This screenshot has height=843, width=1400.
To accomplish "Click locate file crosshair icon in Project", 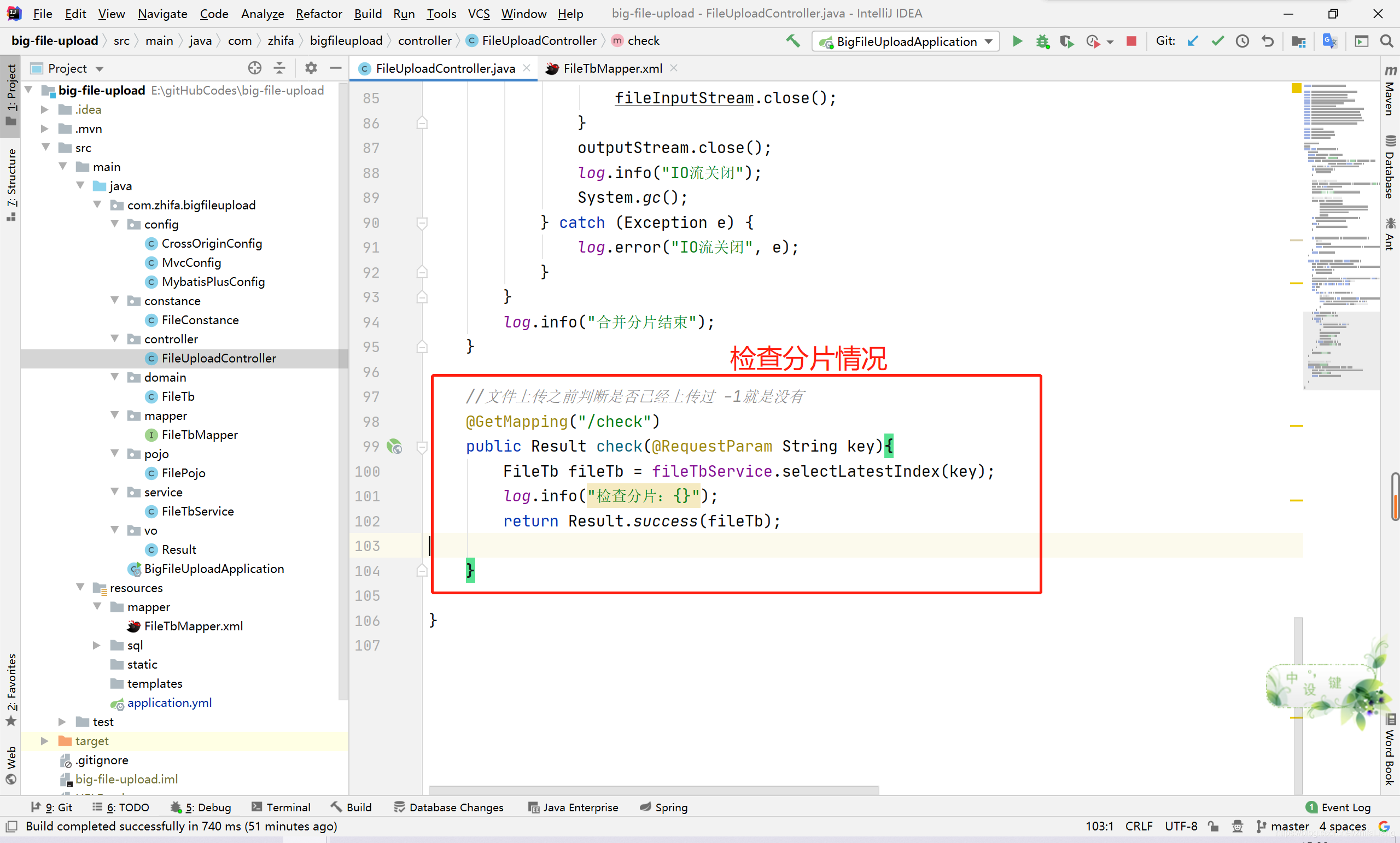I will coord(254,68).
